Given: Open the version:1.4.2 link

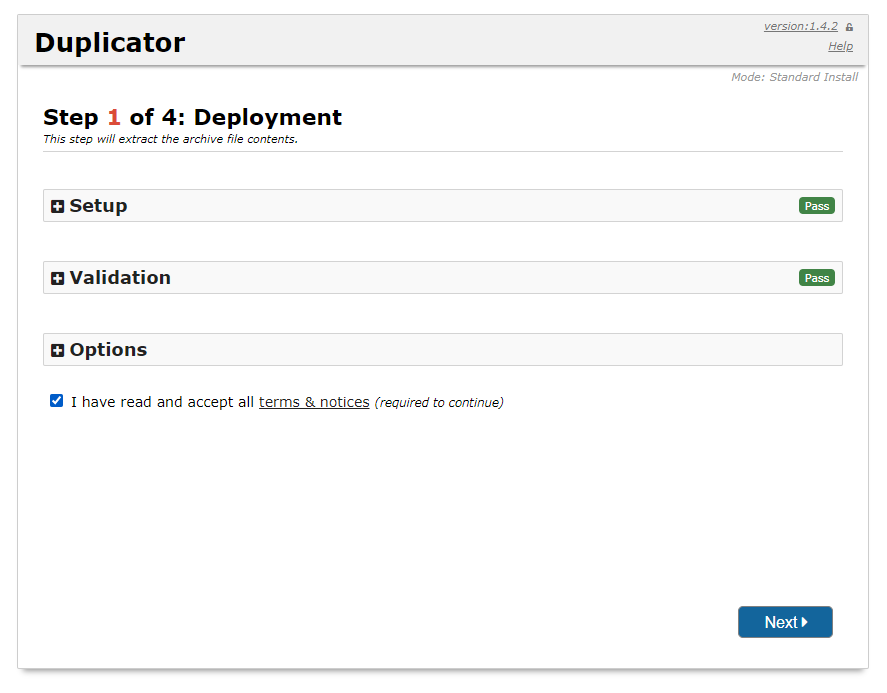Looking at the screenshot, I should pos(800,26).
